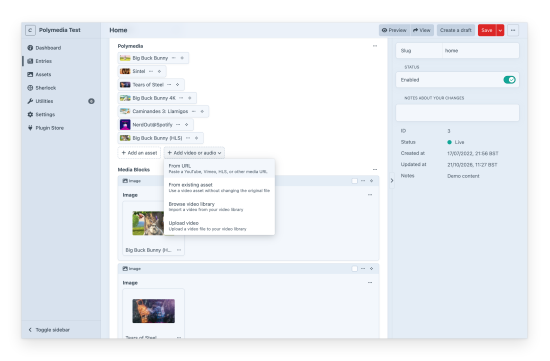Open Utilities in the sidebar
The height and width of the screenshot is (361, 550).
tap(40, 101)
